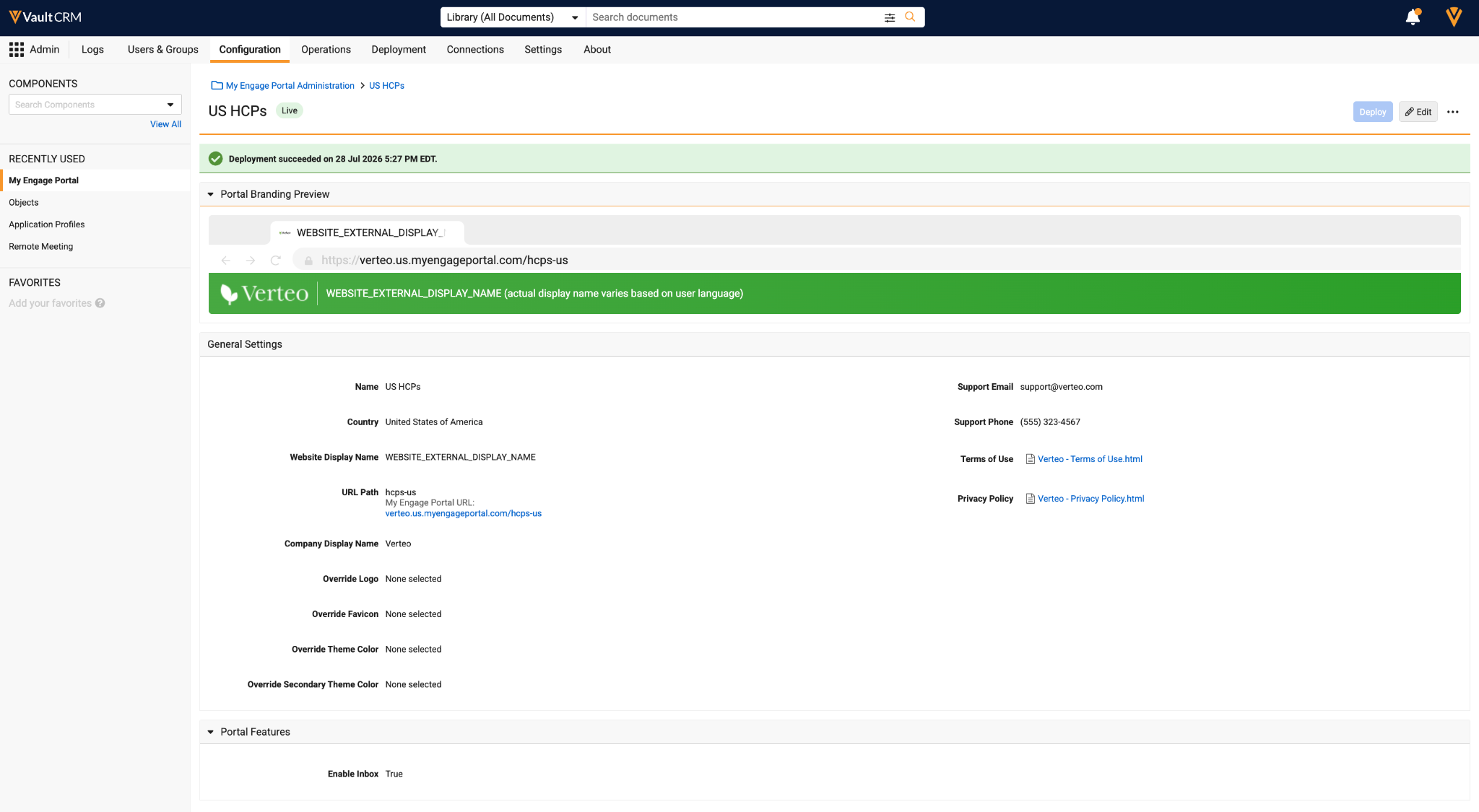Click the favicon on the preview tab
The height and width of the screenshot is (812, 1479).
(285, 232)
